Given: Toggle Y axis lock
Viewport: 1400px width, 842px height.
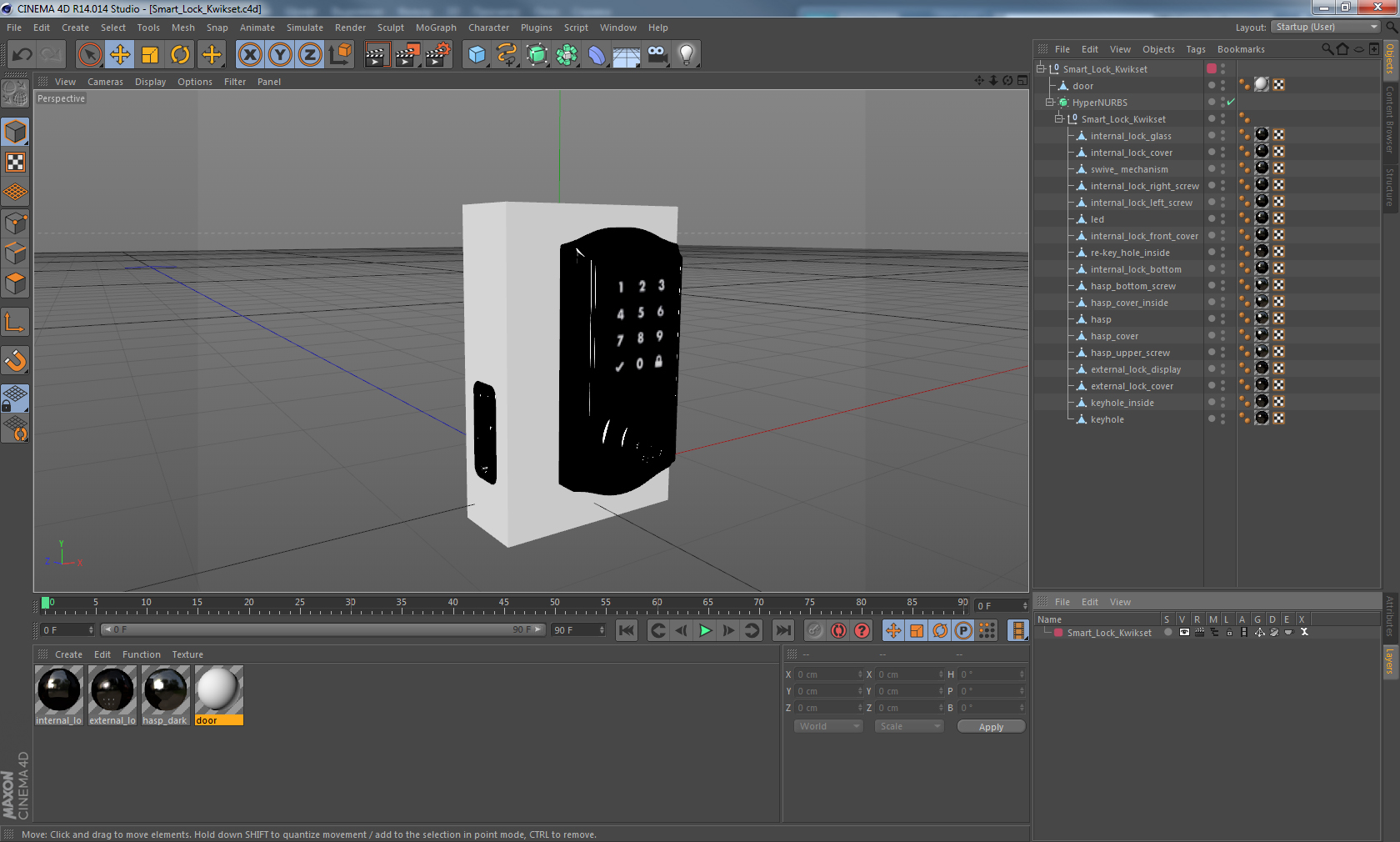Looking at the screenshot, I should click(x=280, y=55).
